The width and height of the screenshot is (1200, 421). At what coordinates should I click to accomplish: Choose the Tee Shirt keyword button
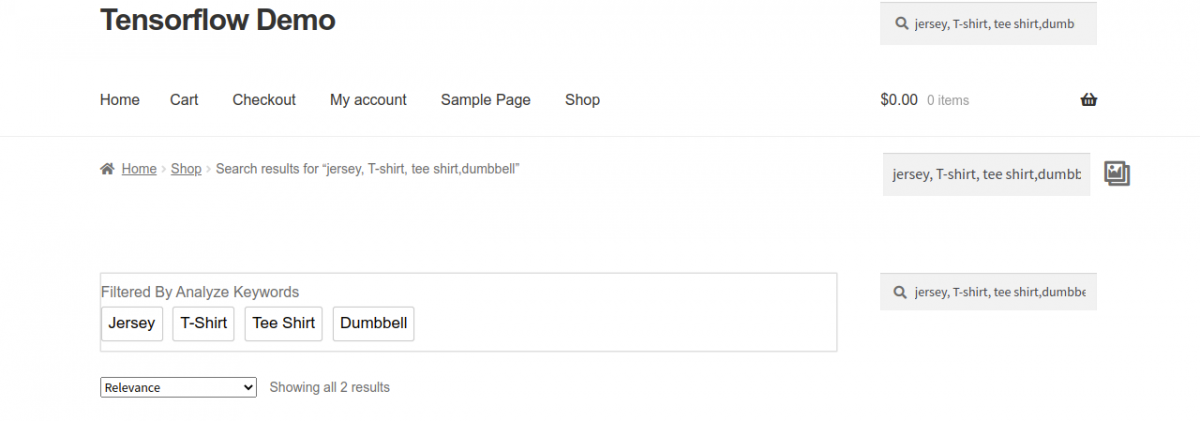[283, 323]
